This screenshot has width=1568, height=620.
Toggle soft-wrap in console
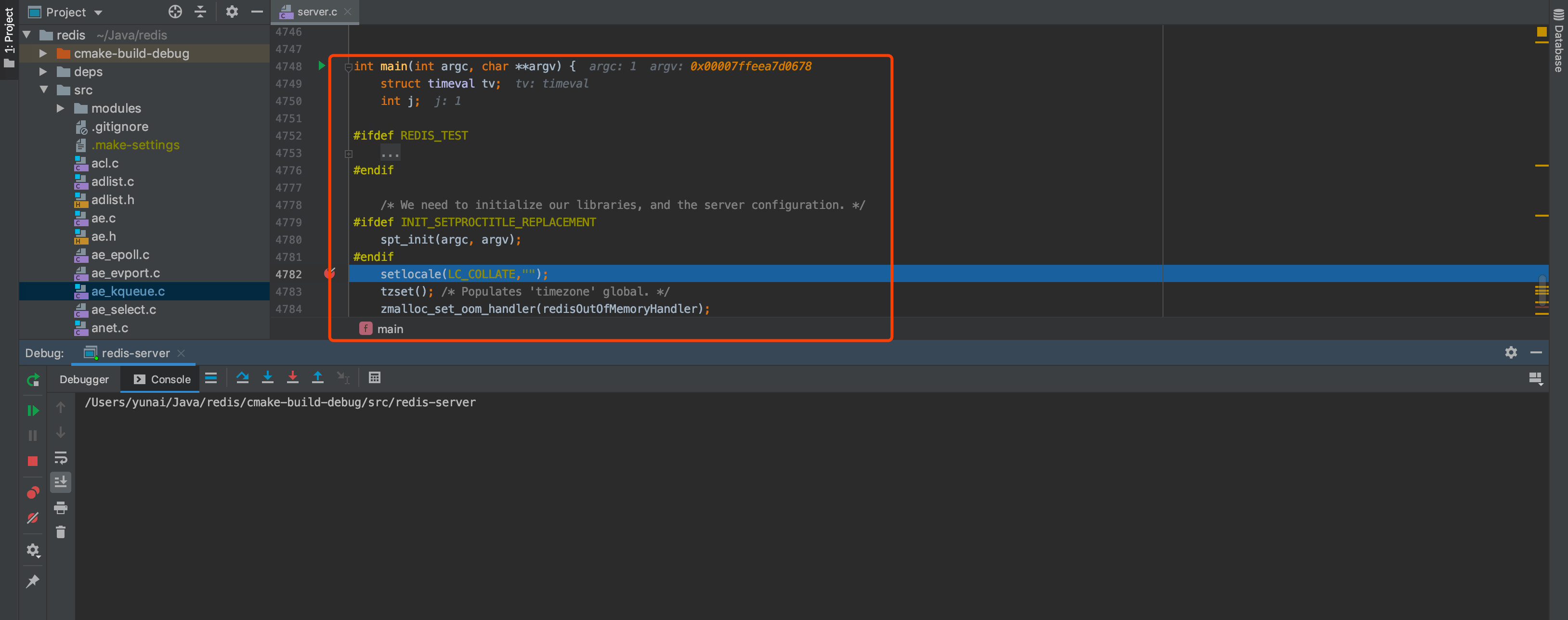[x=60, y=458]
